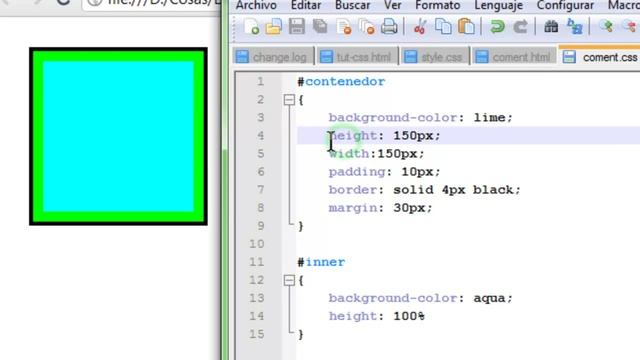Screen dimensions: 640x360
Task: Switch to the change.log tab
Action: (x=273, y=57)
